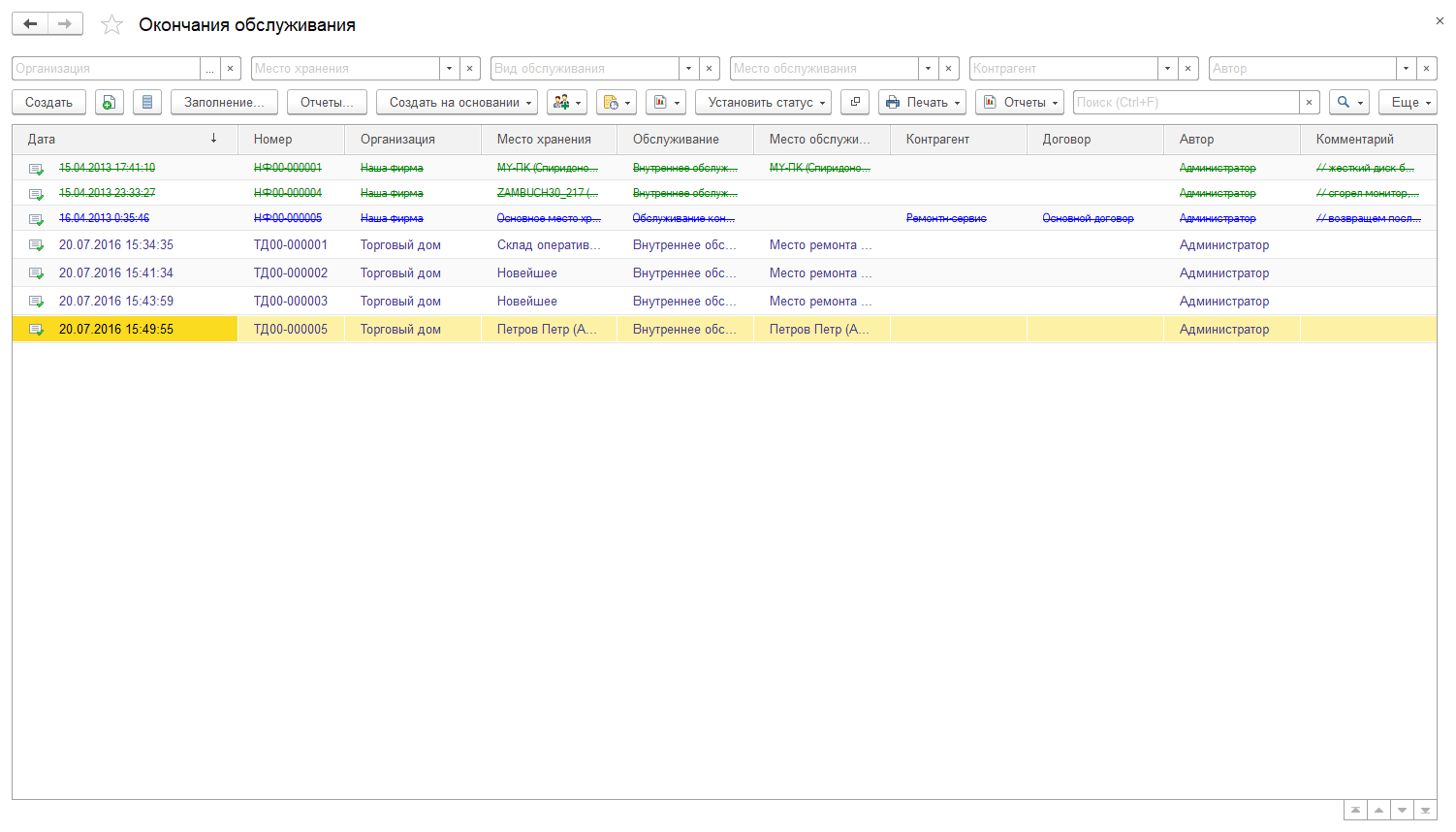The height and width of the screenshot is (832, 1456).
Task: Click the linked windows icon button
Action: (x=855, y=103)
